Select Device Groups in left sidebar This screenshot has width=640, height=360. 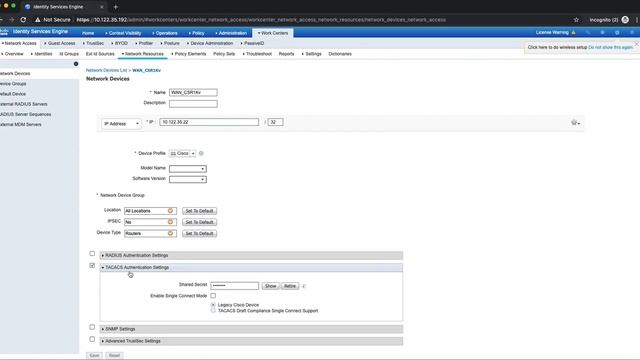click(13, 84)
